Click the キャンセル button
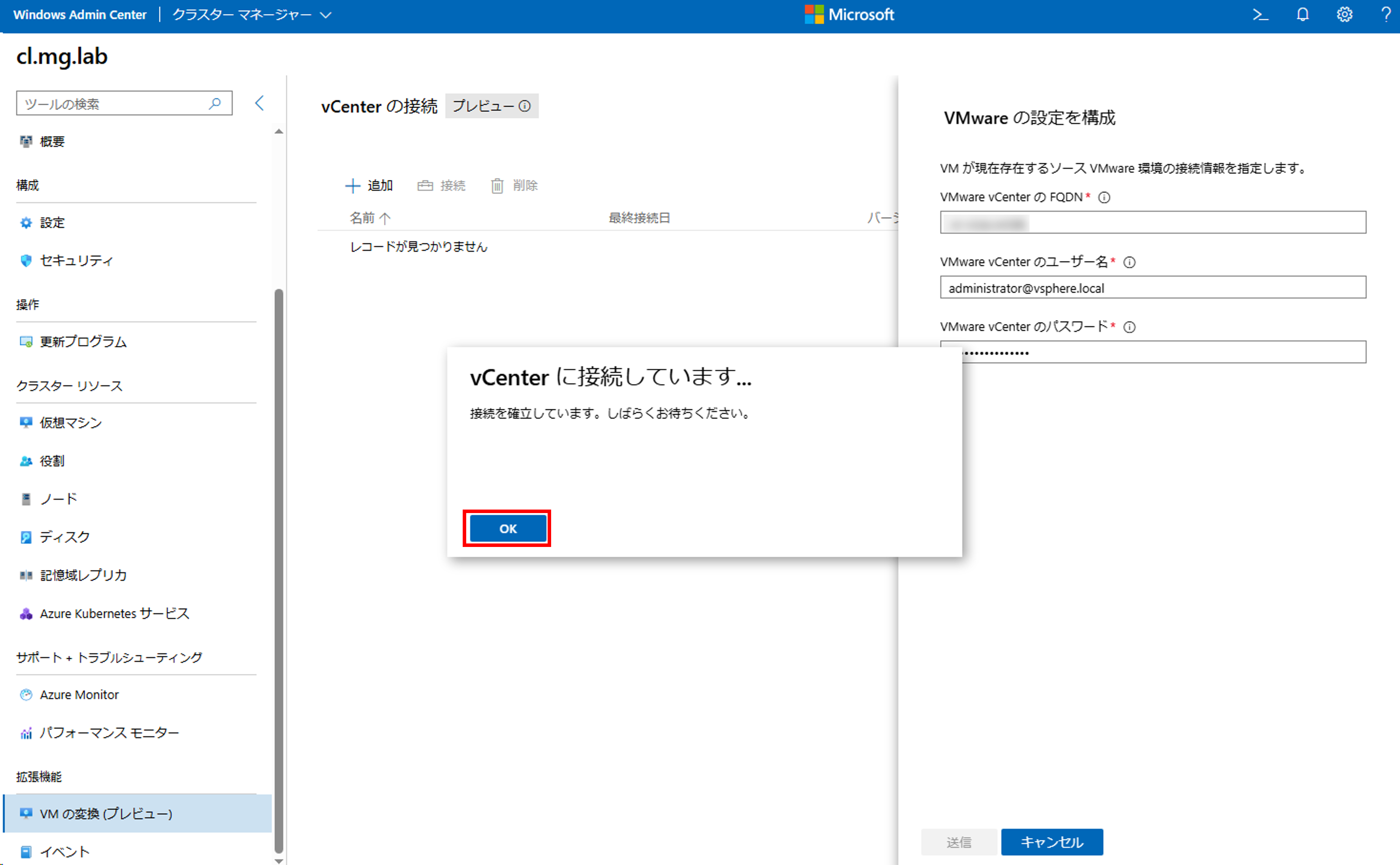 coord(1051,842)
